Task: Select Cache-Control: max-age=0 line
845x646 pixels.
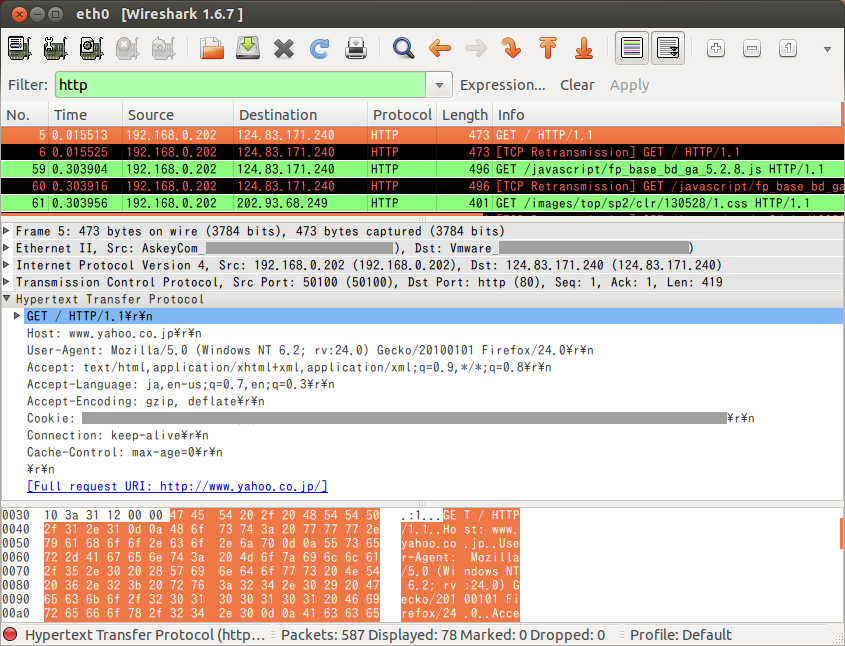Action: [124, 452]
